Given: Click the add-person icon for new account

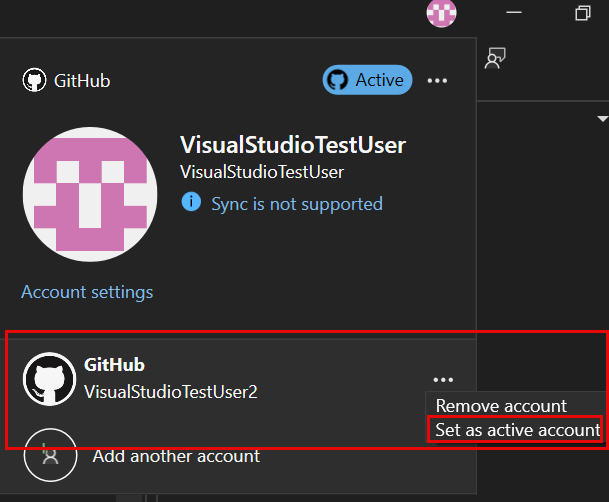Looking at the screenshot, I should click(50, 455).
